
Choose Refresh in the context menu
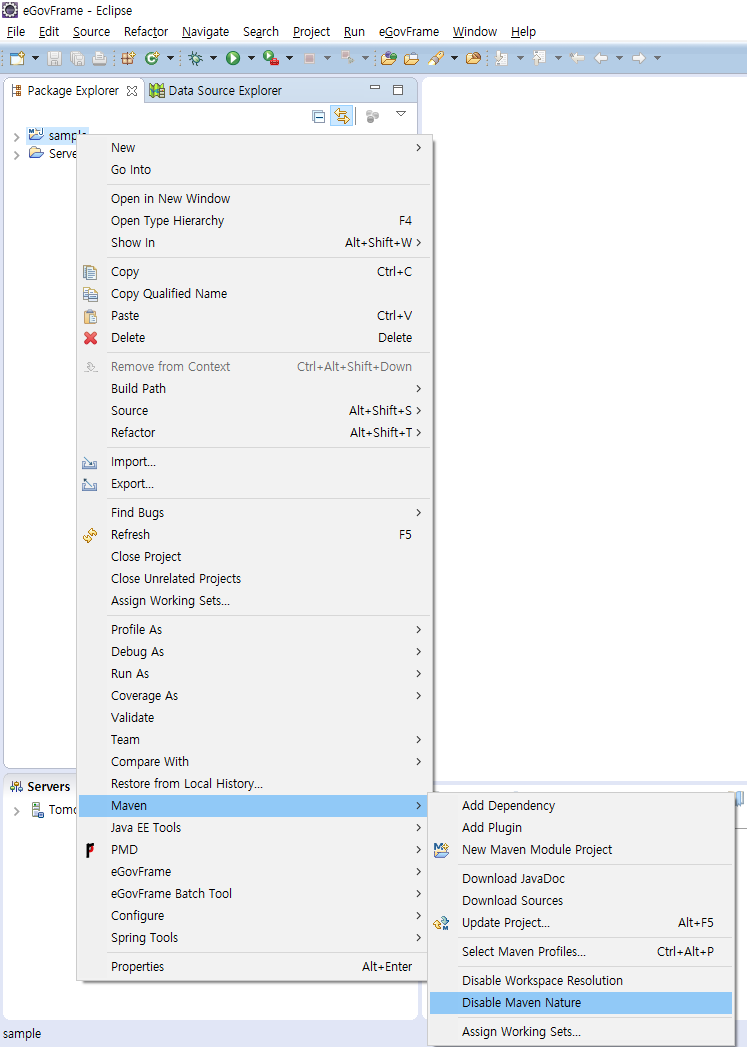point(130,535)
